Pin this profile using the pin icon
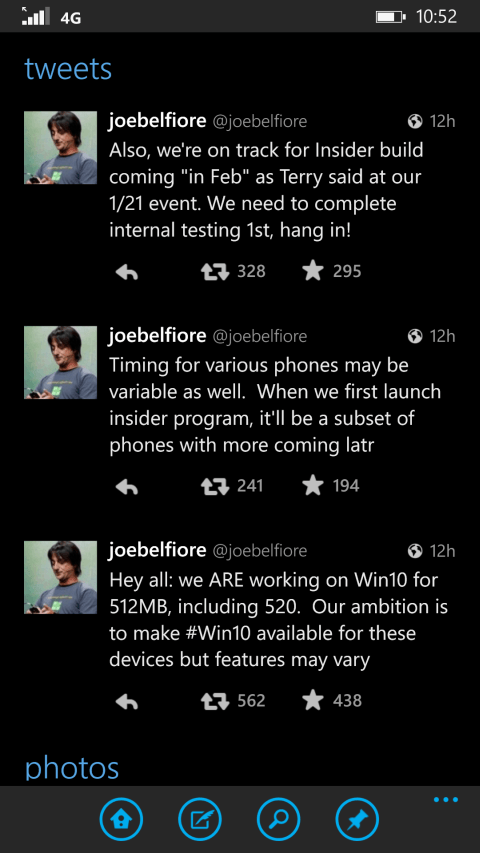This screenshot has height=853, width=480. (x=357, y=819)
